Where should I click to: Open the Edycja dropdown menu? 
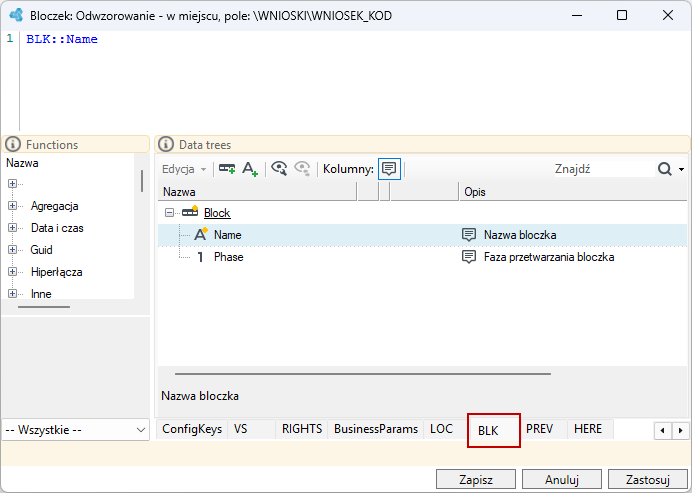(x=184, y=169)
